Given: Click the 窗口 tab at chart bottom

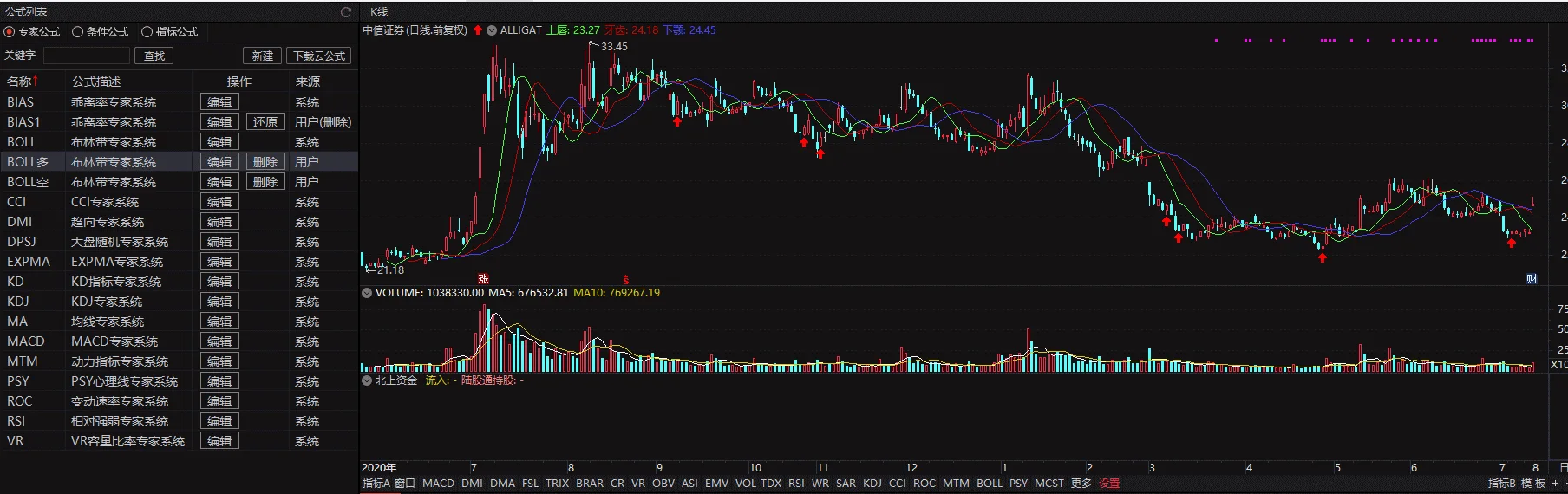Looking at the screenshot, I should pos(405,484).
